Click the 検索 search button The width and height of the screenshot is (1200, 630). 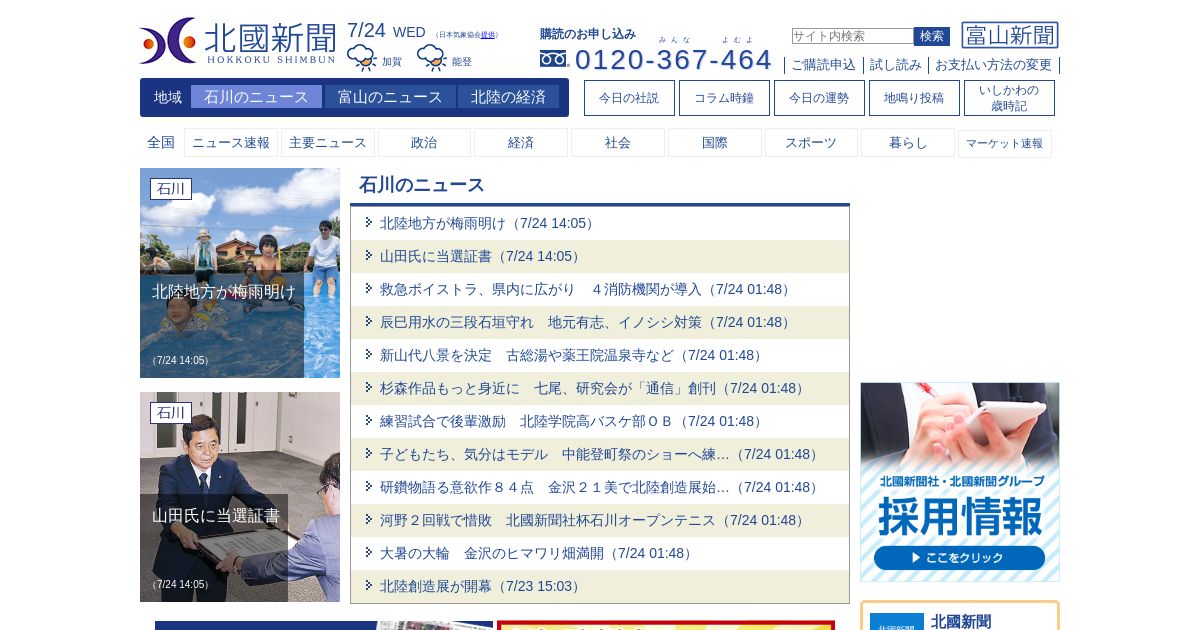(x=932, y=36)
